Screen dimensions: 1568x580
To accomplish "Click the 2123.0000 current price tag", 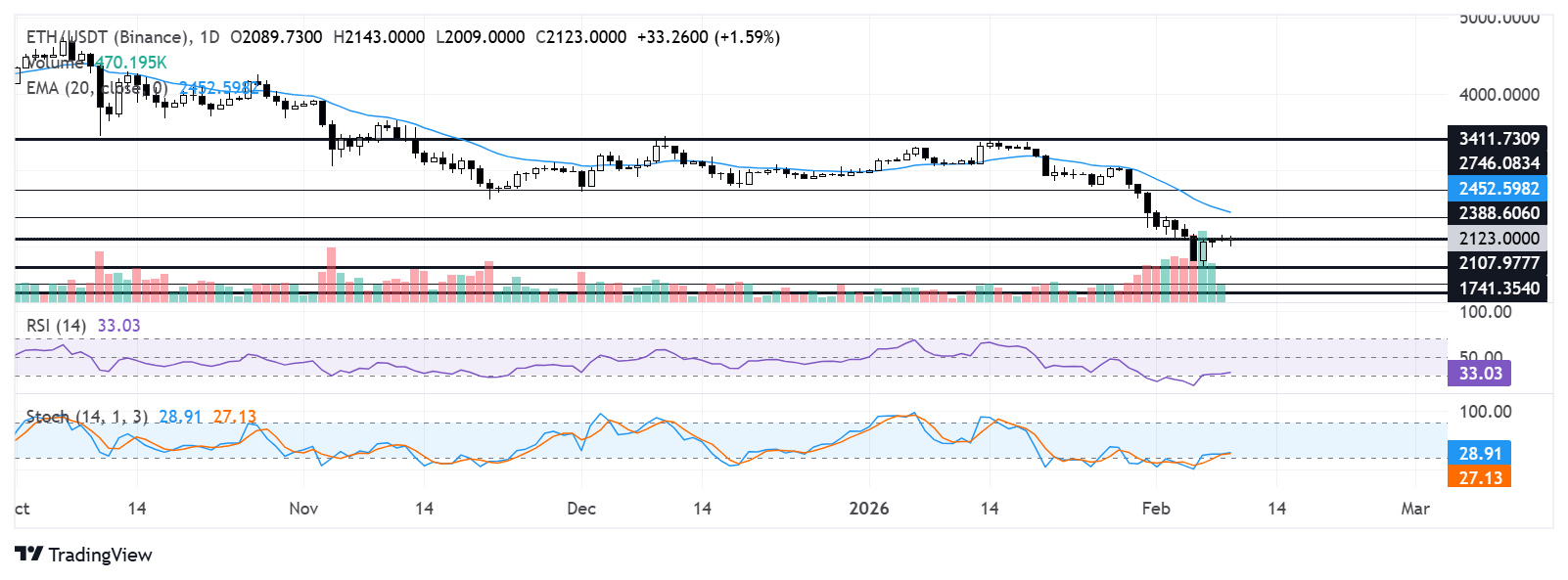I will 1498,239.
